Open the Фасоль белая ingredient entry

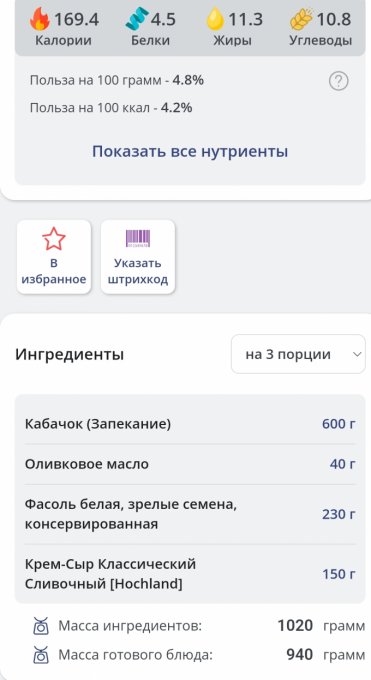(x=190, y=514)
